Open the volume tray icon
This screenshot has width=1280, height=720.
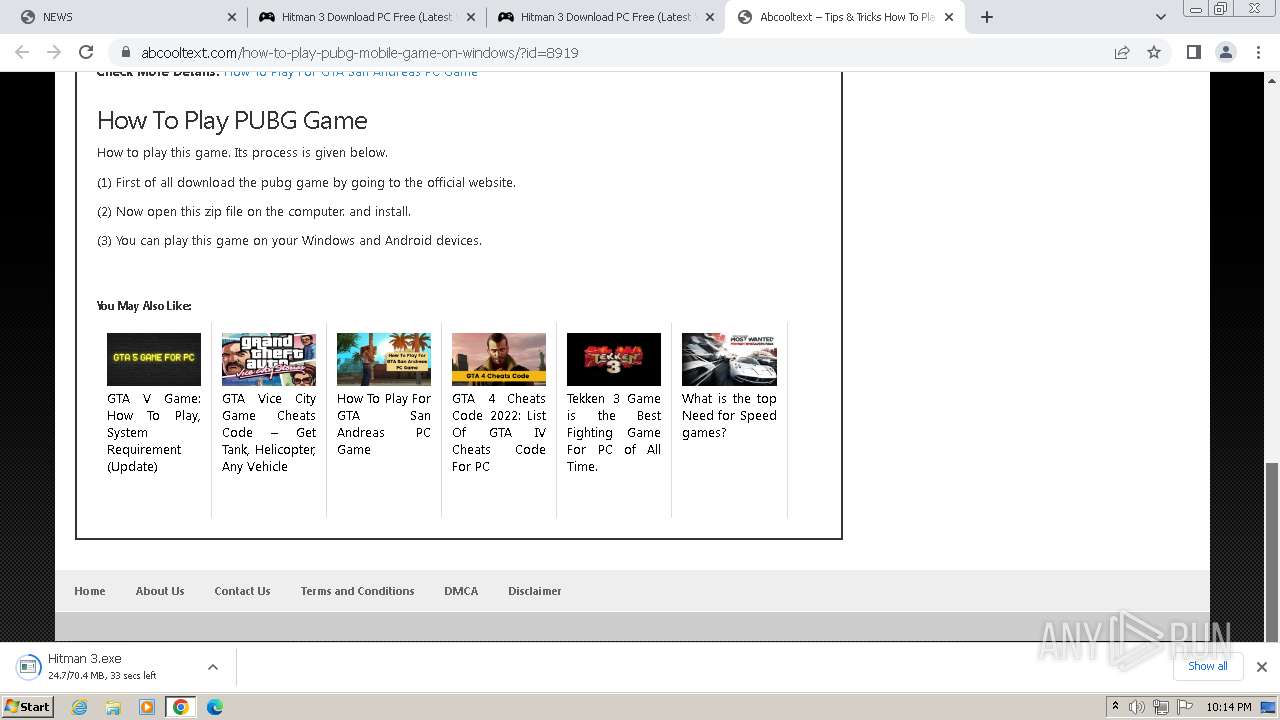1138,707
